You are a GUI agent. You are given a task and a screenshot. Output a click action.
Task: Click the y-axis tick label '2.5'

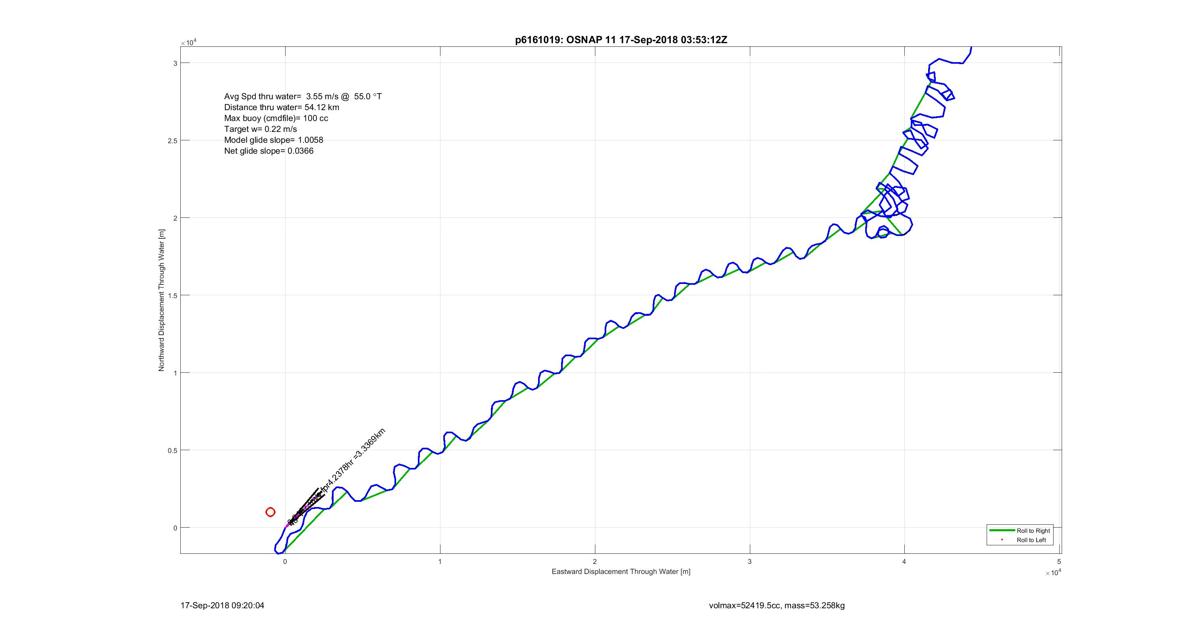(x=172, y=141)
